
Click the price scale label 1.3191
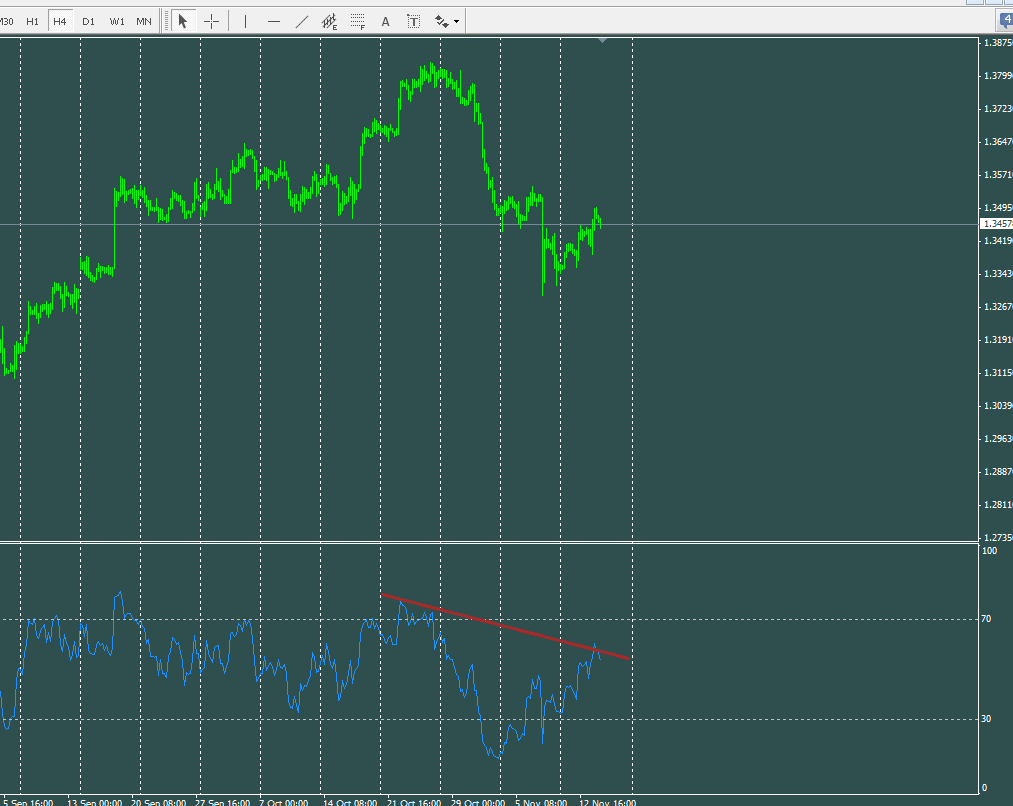[997, 340]
